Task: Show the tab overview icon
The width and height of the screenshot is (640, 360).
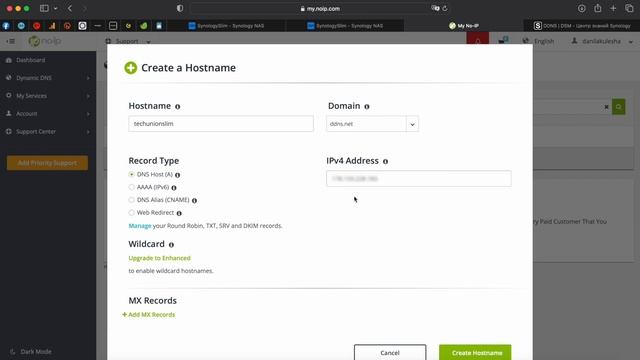Action: (x=629, y=8)
